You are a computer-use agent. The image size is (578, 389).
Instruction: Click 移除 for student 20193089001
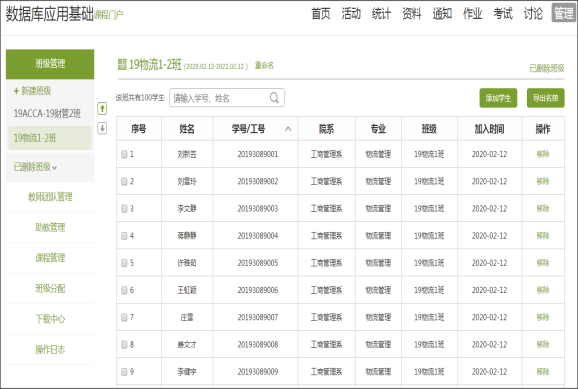coord(543,154)
